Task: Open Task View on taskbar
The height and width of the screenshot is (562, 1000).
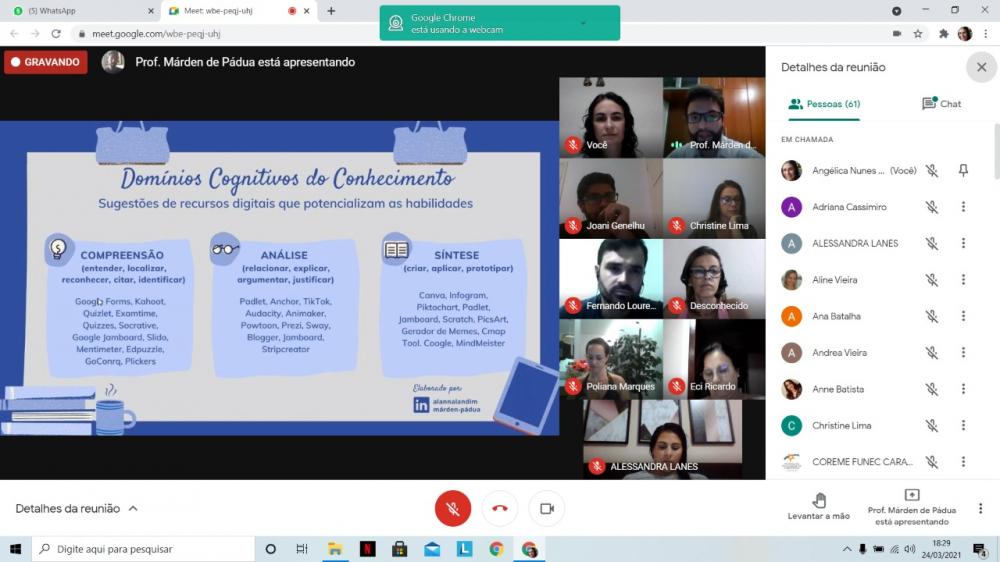Action: coord(302,549)
